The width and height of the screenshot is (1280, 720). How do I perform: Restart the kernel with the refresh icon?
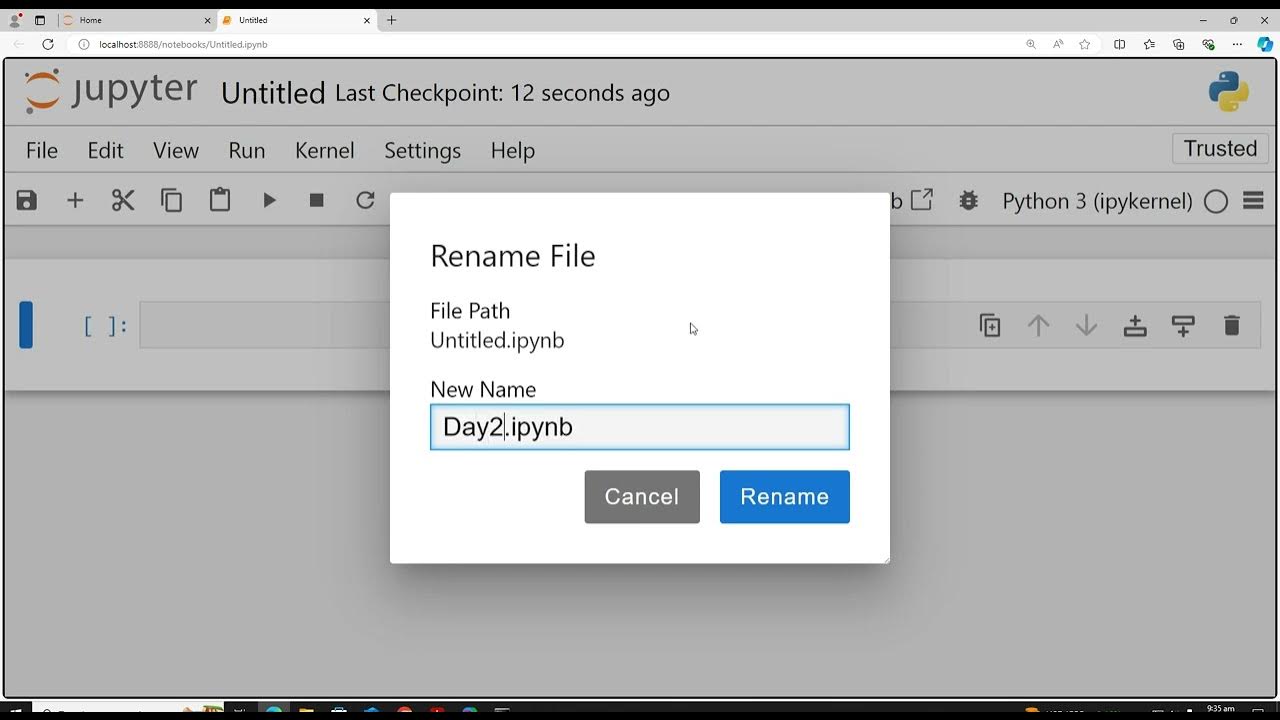click(365, 201)
